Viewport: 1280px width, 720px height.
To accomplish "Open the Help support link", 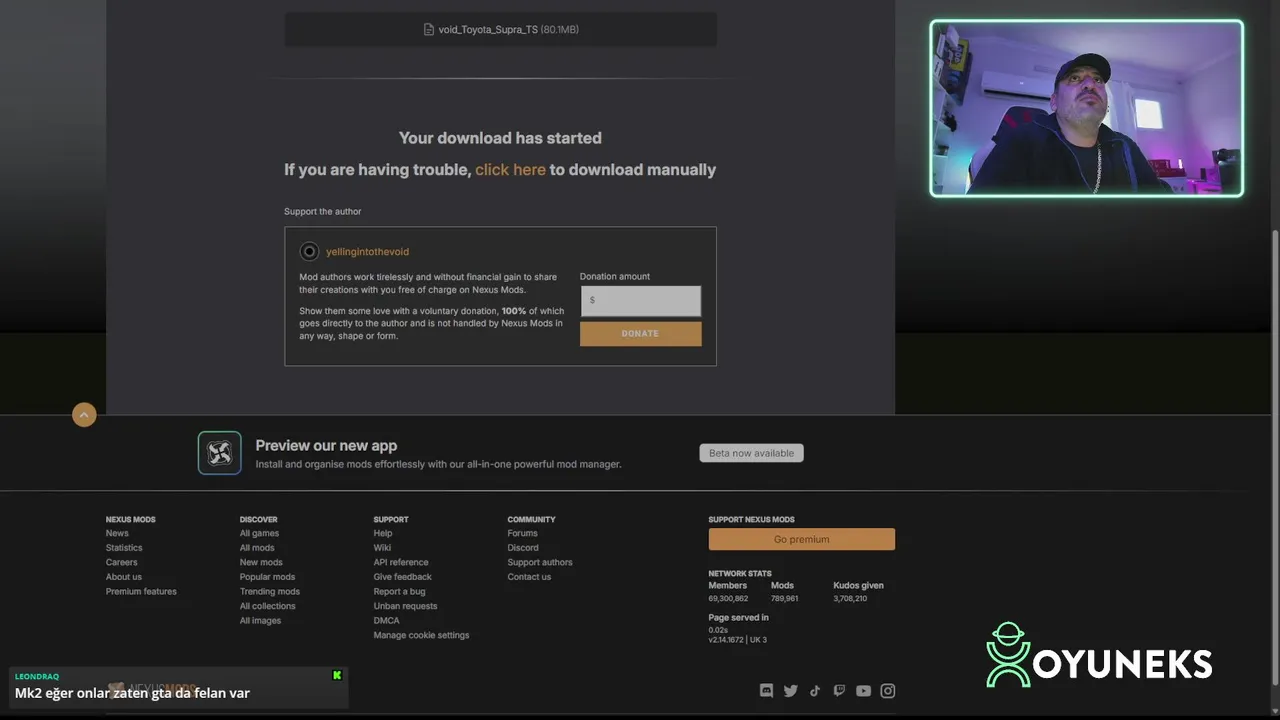I will 383,533.
